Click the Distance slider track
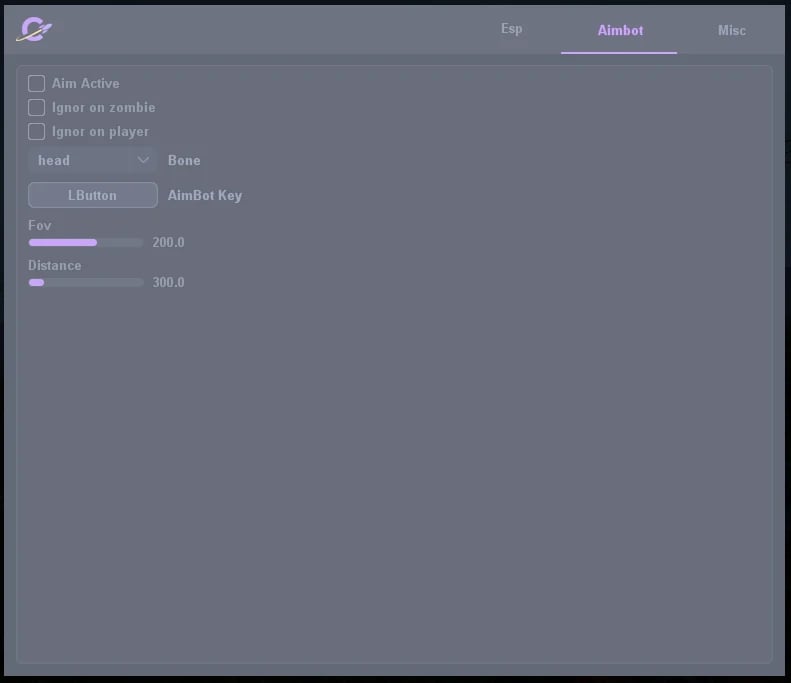The image size is (791, 683). (86, 282)
